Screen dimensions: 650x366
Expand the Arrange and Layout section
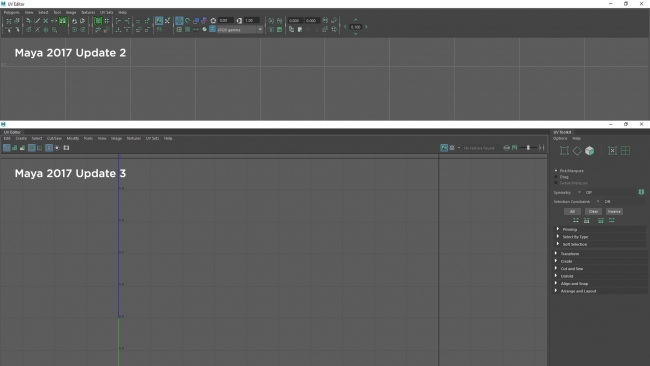pyautogui.click(x=600, y=291)
